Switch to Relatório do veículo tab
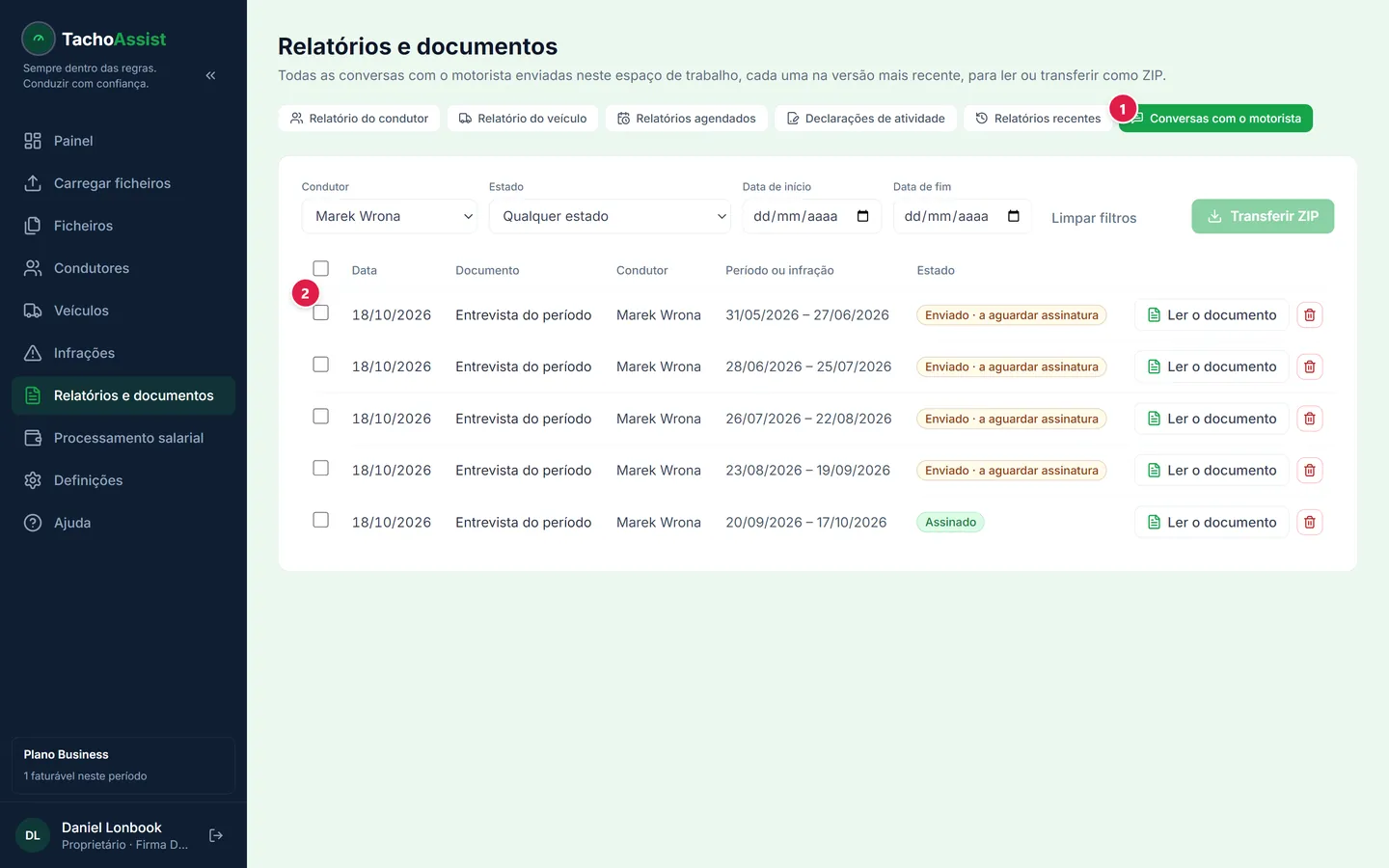Image resolution: width=1389 pixels, height=868 pixels. 523,119
